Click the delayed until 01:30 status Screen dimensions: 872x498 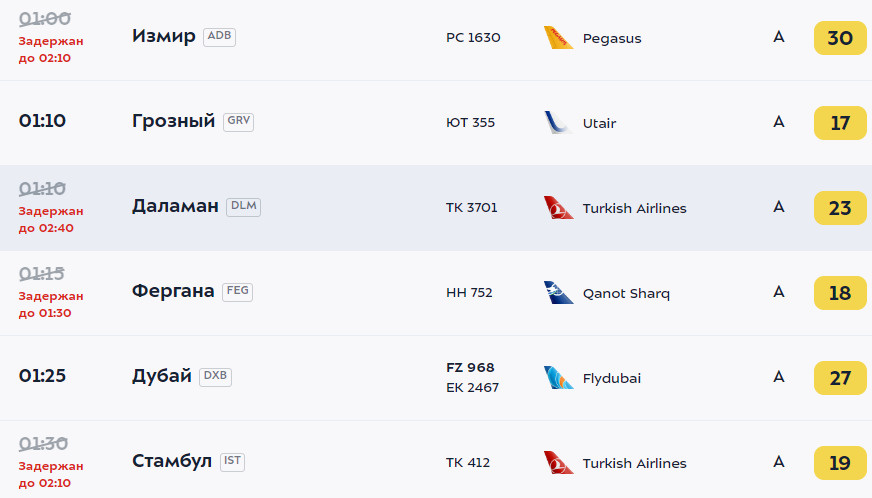[51, 304]
